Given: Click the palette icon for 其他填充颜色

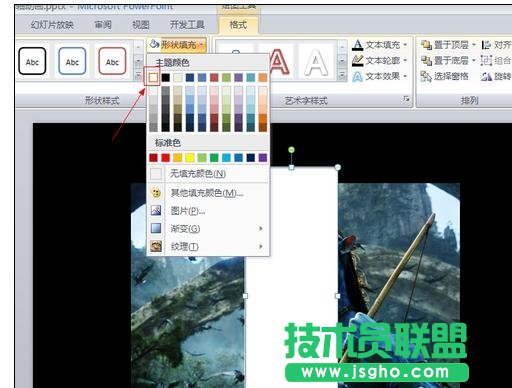Looking at the screenshot, I should (x=156, y=193).
